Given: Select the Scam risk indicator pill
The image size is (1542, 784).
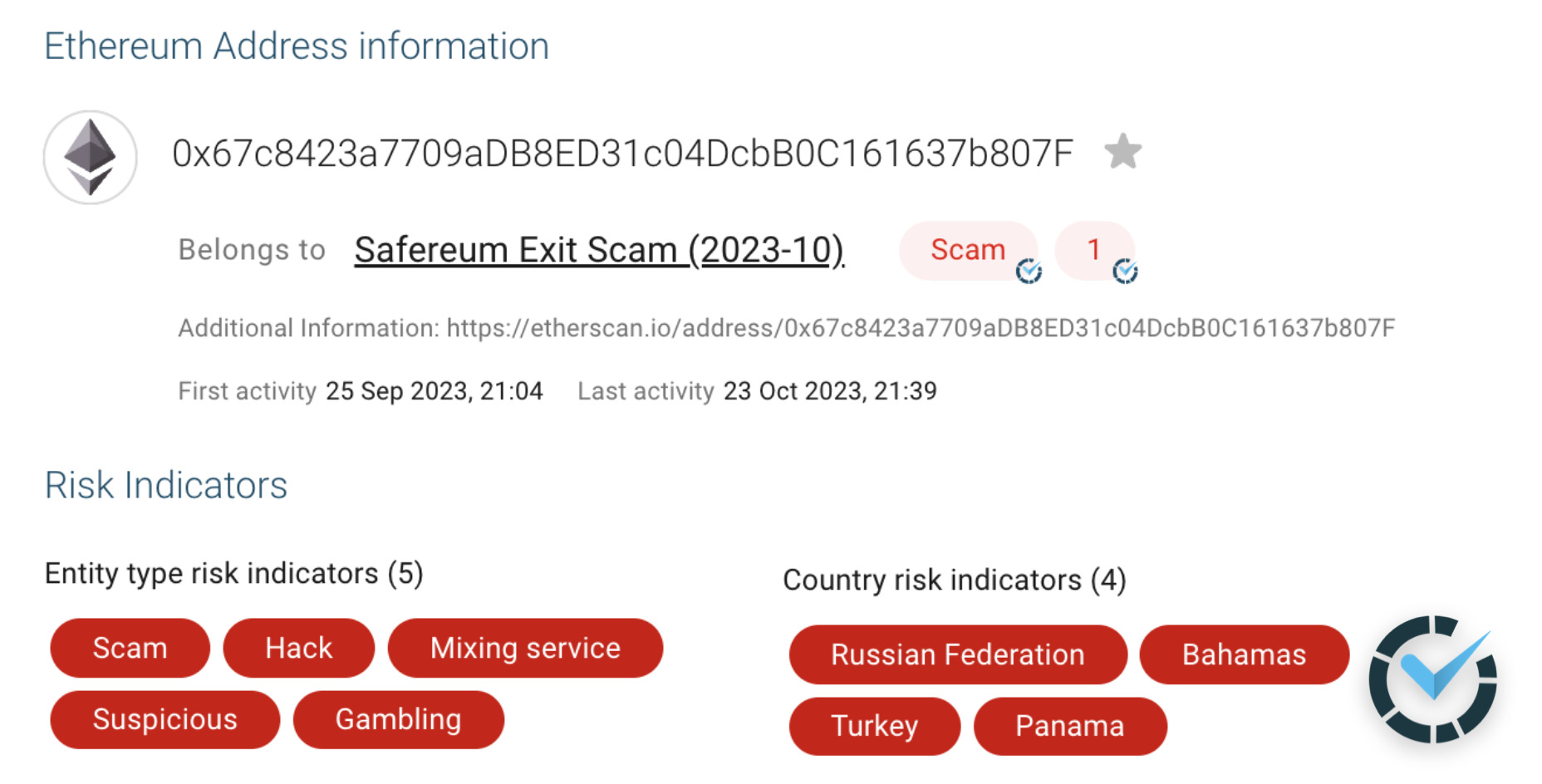Looking at the screenshot, I should pos(130,648).
